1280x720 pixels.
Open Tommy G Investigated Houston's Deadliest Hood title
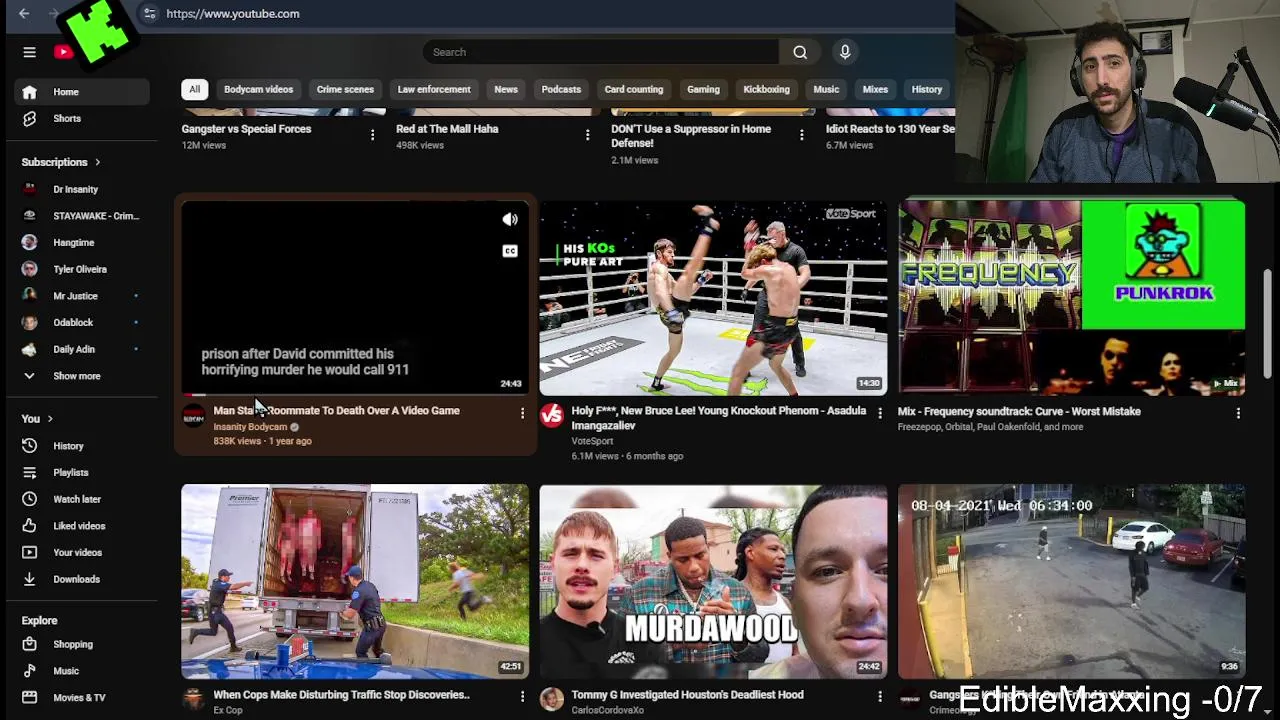pyautogui.click(x=687, y=695)
